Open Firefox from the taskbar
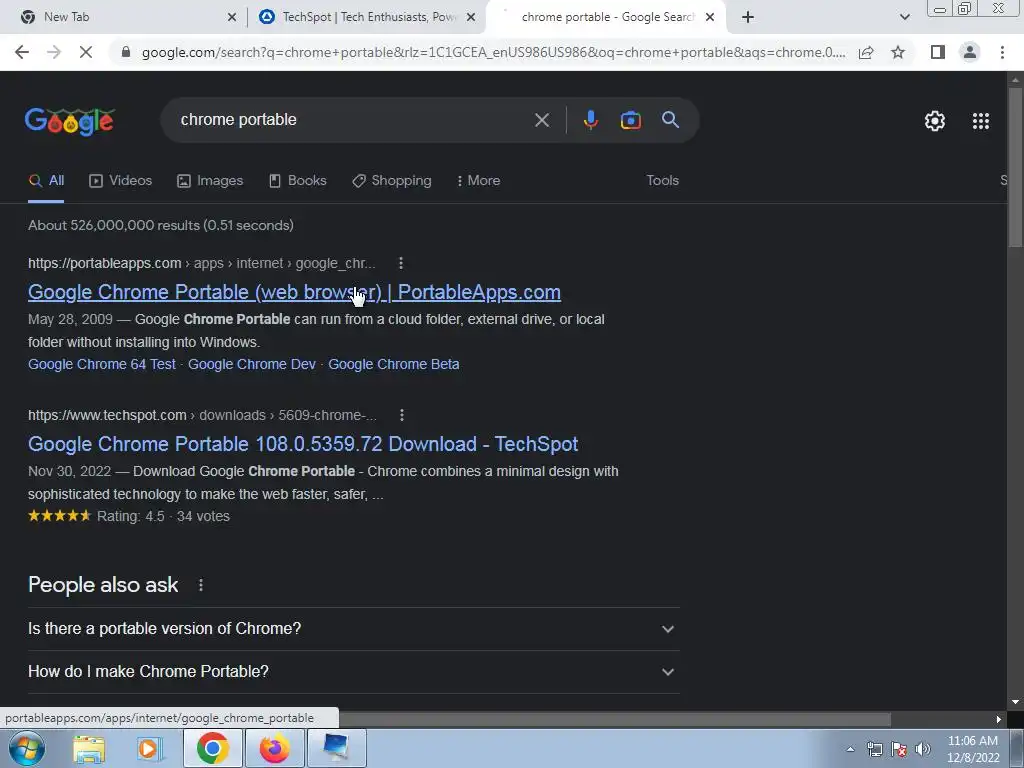The height and width of the screenshot is (768, 1024). (x=274, y=748)
